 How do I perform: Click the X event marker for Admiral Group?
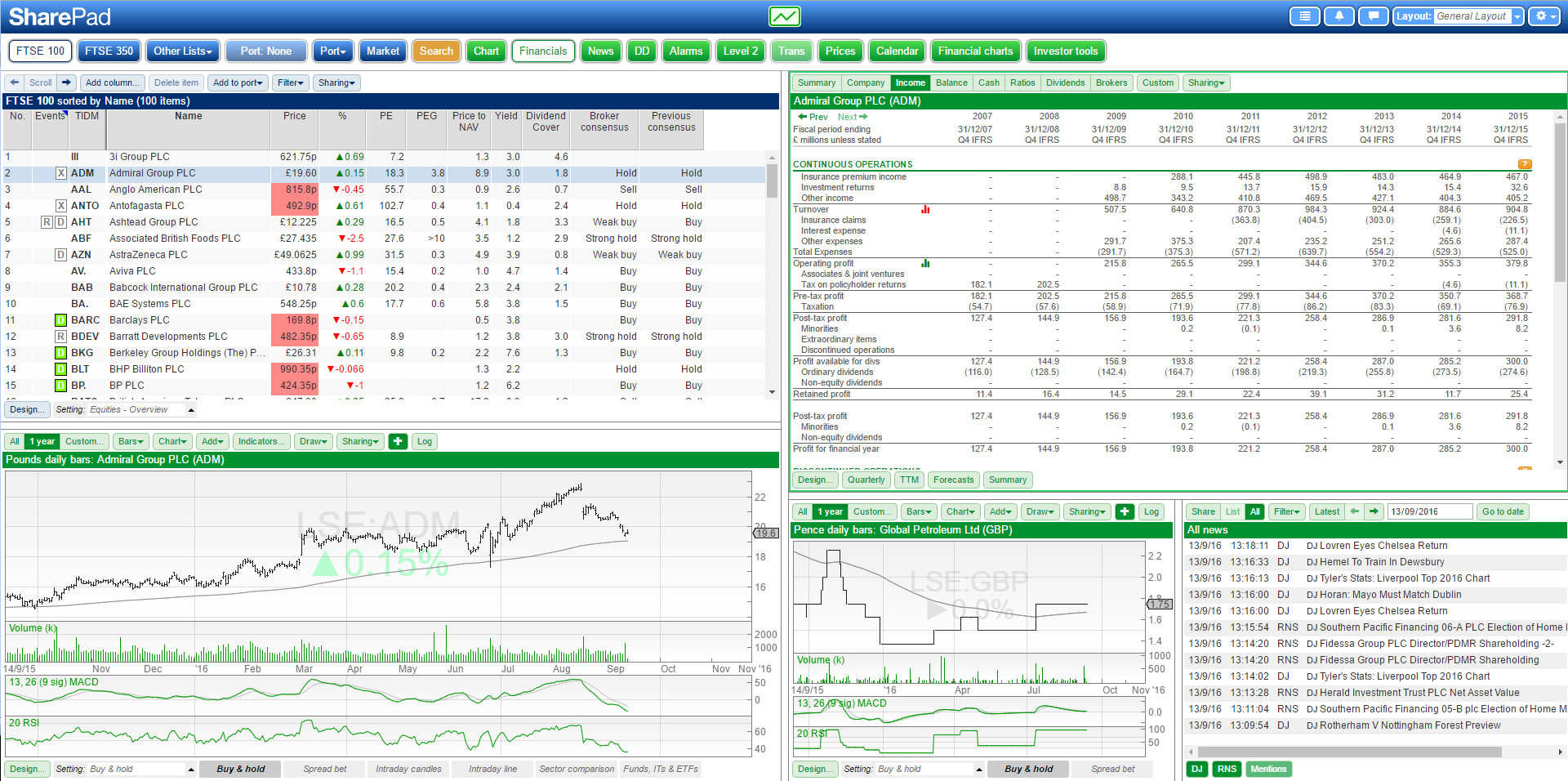coord(60,173)
